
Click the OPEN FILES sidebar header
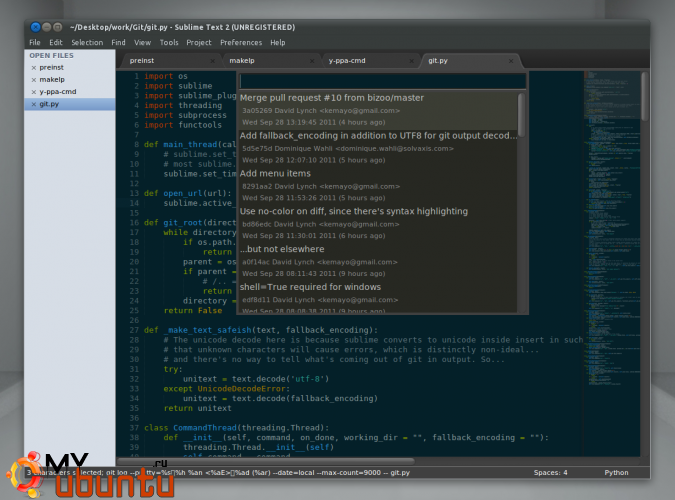tap(51, 56)
